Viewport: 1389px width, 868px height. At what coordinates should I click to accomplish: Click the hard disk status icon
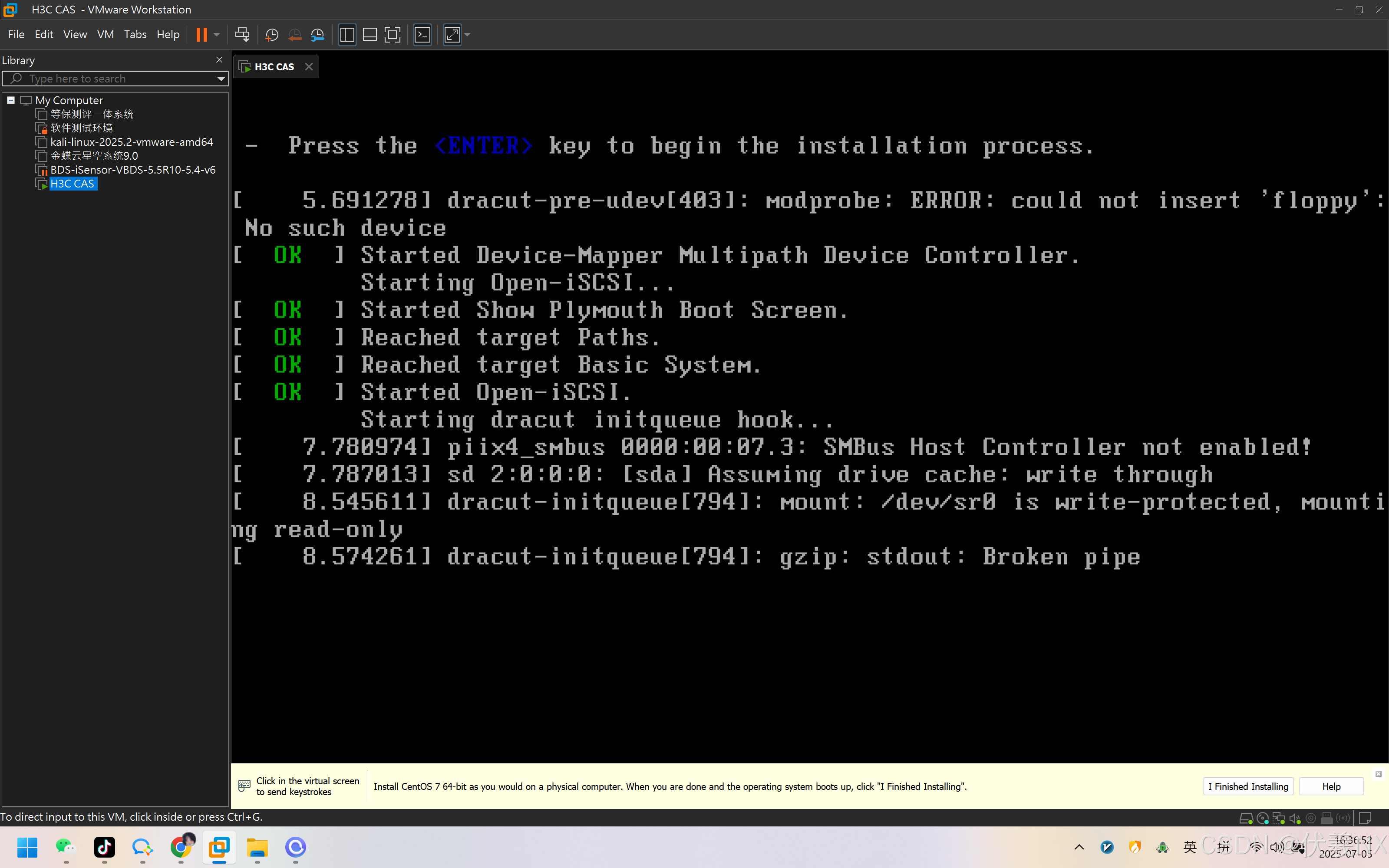coord(1247,818)
